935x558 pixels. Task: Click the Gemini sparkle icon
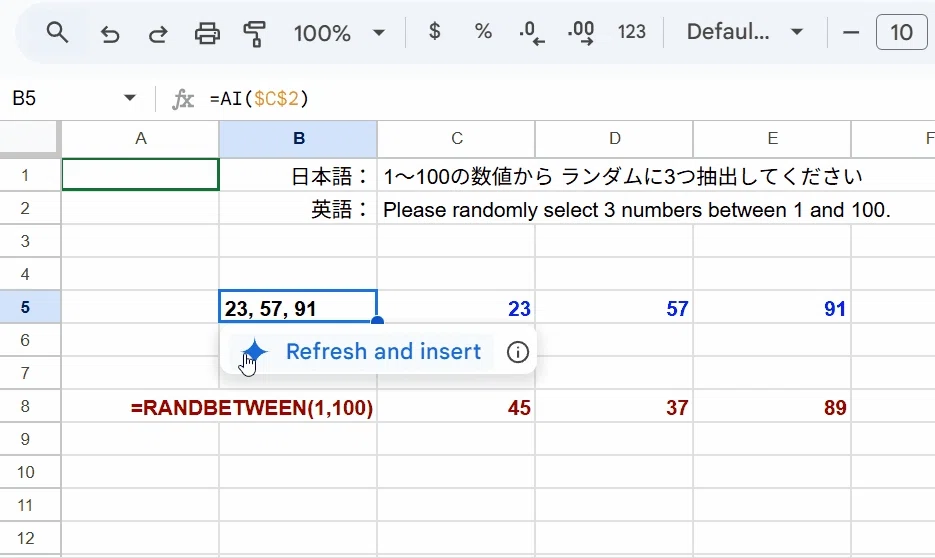(256, 351)
